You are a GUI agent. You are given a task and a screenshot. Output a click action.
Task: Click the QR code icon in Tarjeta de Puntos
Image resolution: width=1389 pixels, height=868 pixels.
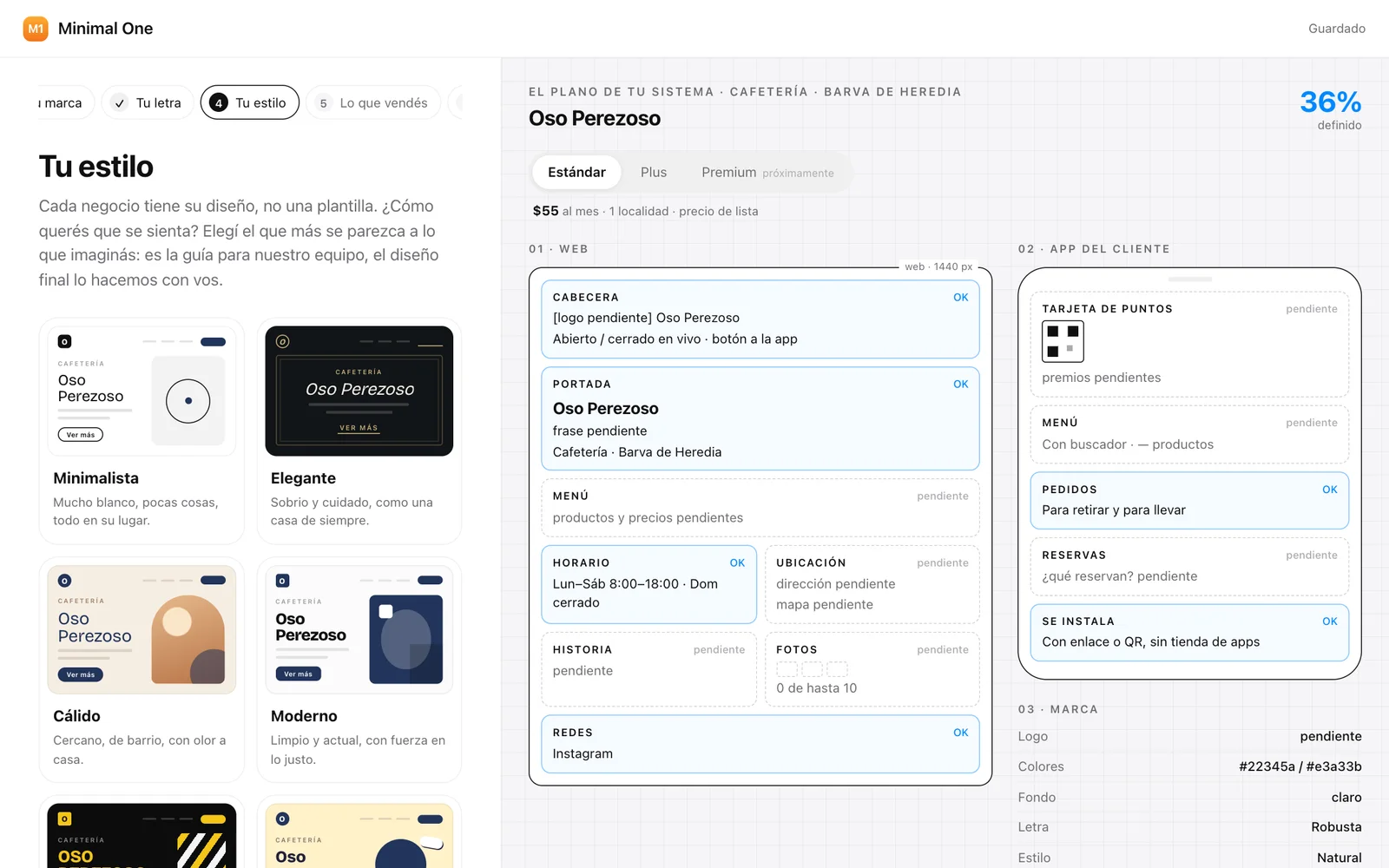(x=1063, y=341)
